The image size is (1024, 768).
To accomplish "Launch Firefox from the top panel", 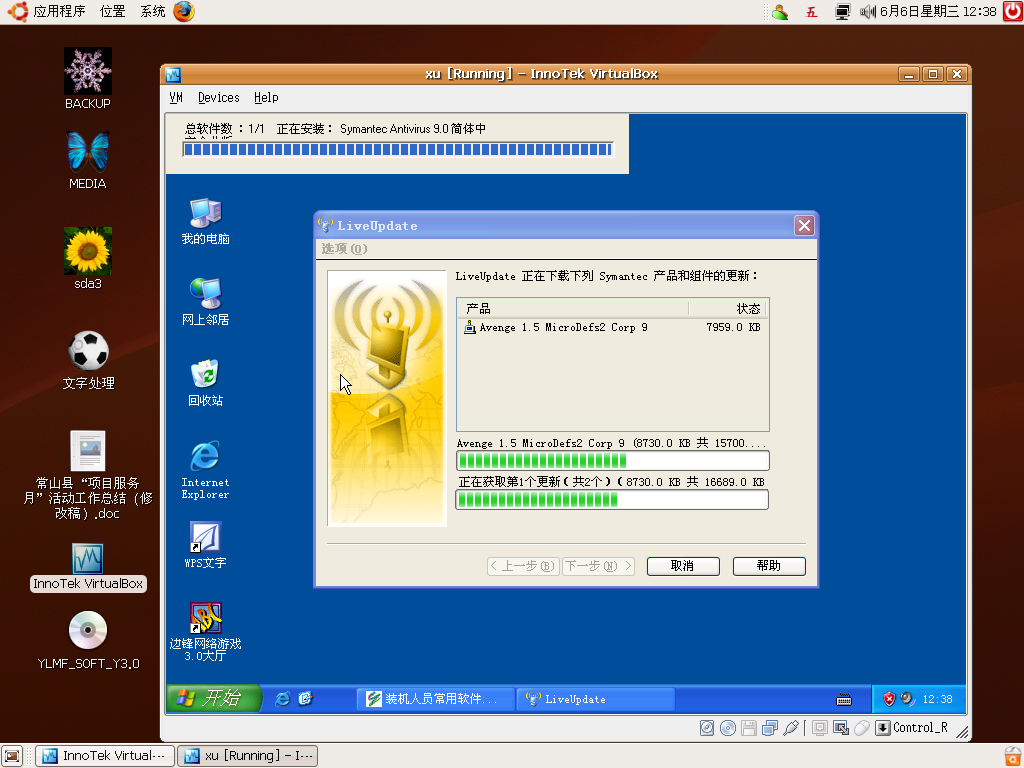I will coord(184,11).
